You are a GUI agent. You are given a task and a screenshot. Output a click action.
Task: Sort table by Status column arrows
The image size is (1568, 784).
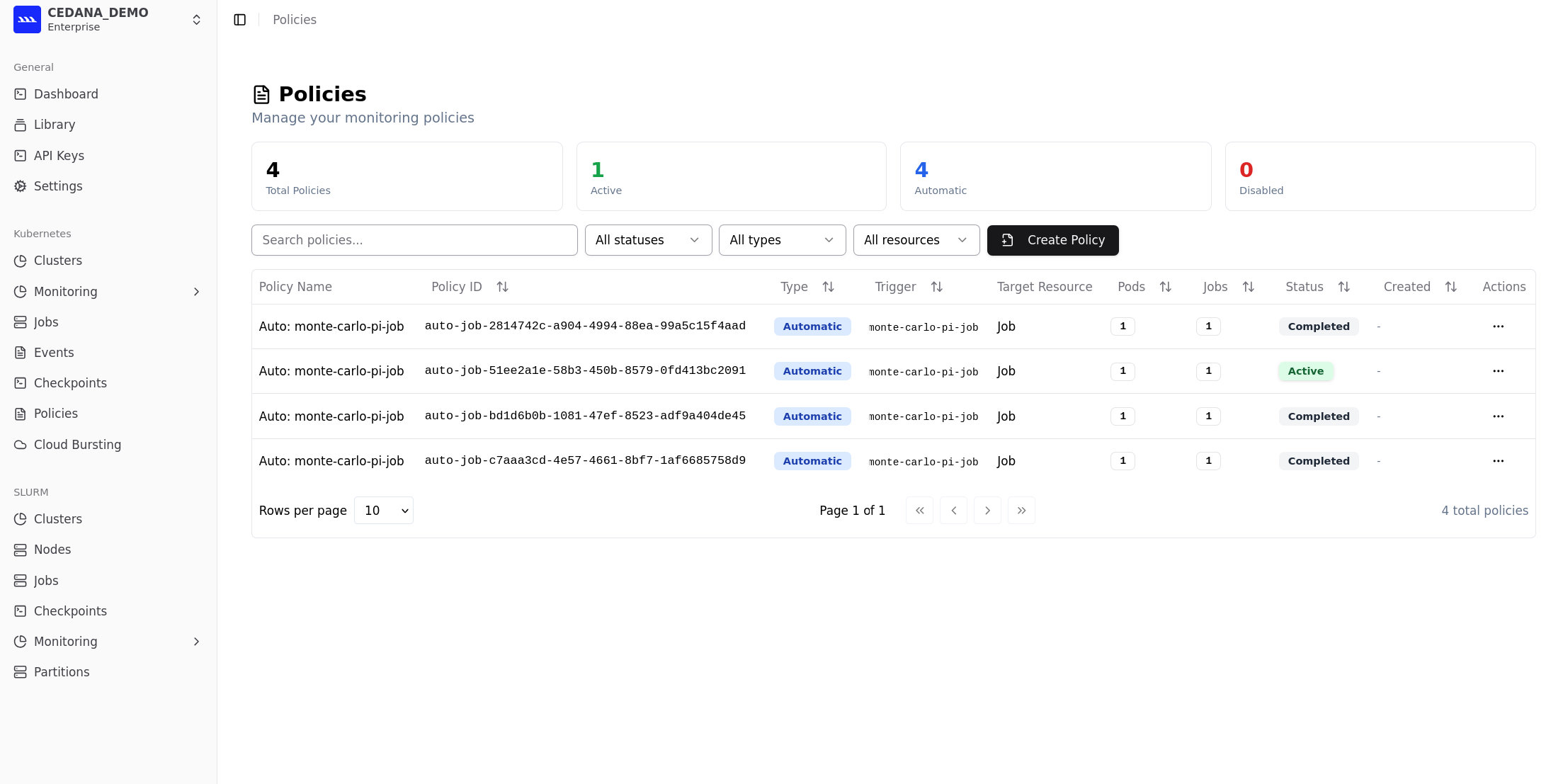(1343, 287)
